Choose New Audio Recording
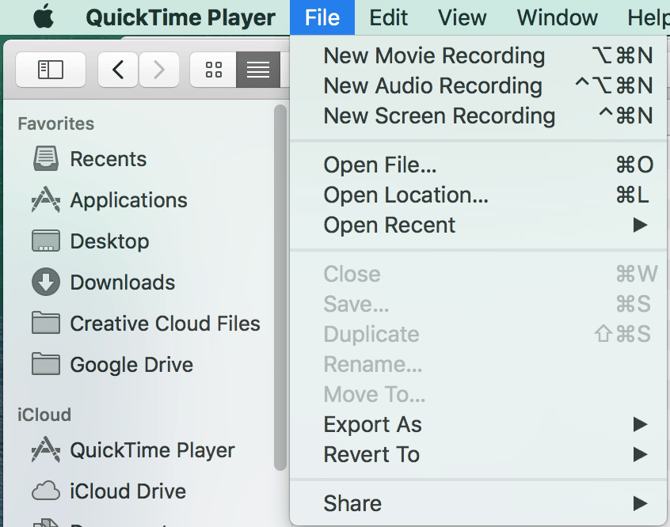This screenshot has width=670, height=527. point(478,85)
